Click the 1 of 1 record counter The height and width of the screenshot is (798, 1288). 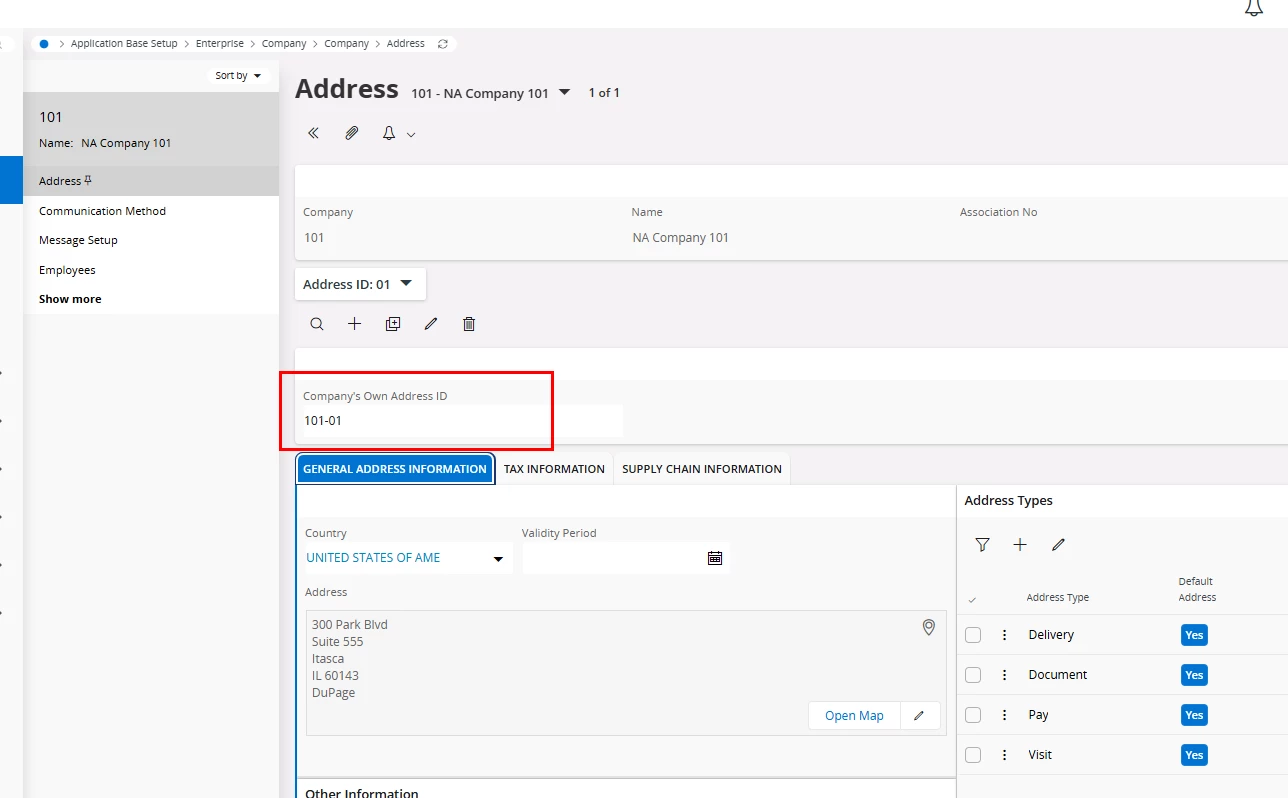(604, 93)
